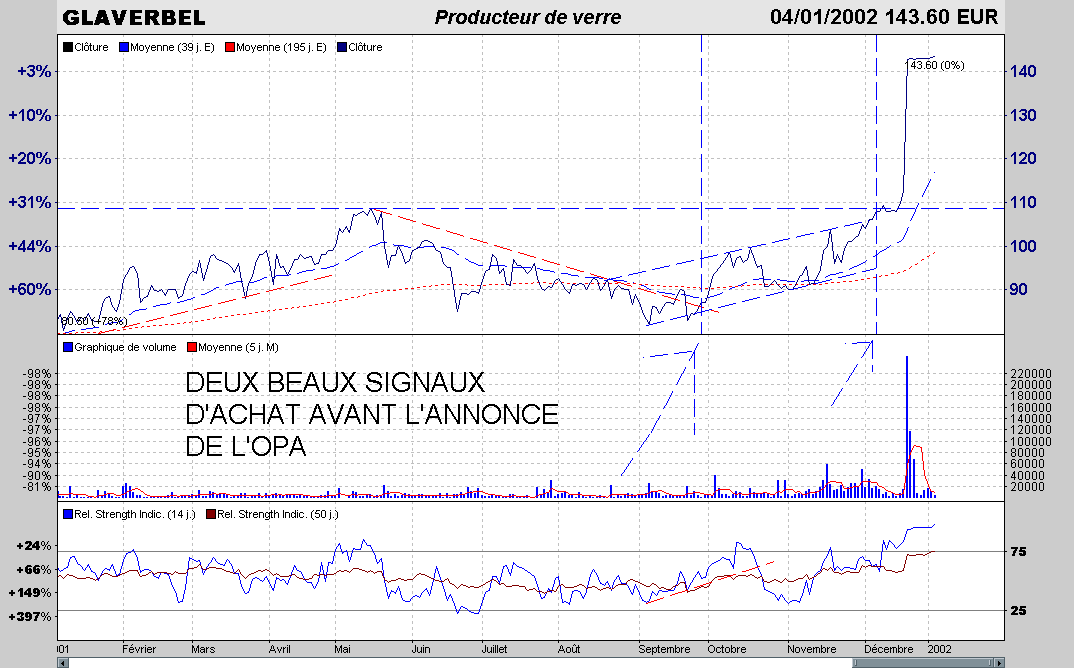Viewport: 1074px width, 668px height.
Task: Click the 'Rel. Strength Indic. (50 j.)' label
Action: (x=278, y=514)
